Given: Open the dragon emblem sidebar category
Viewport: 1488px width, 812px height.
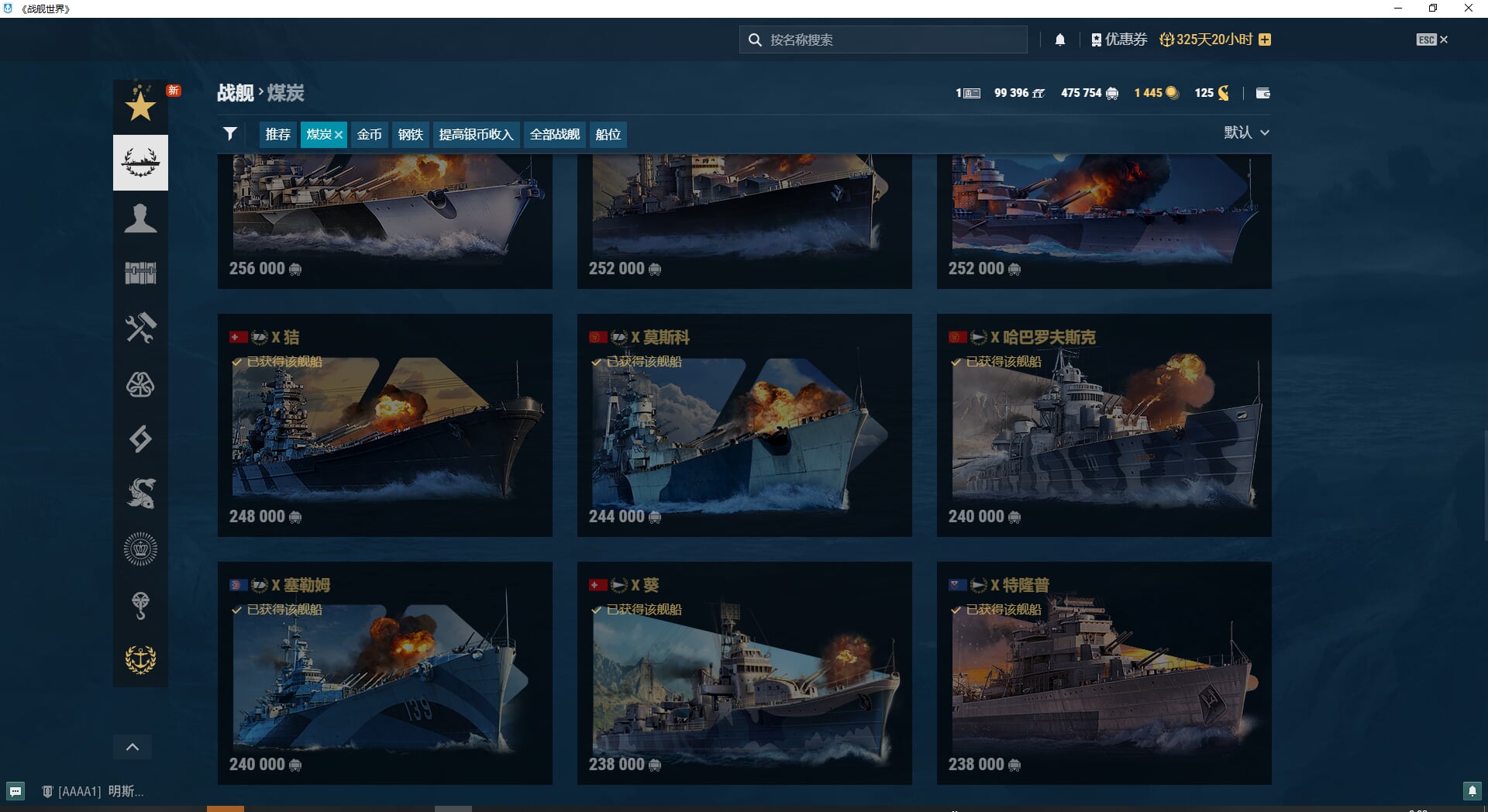Looking at the screenshot, I should tap(140, 494).
